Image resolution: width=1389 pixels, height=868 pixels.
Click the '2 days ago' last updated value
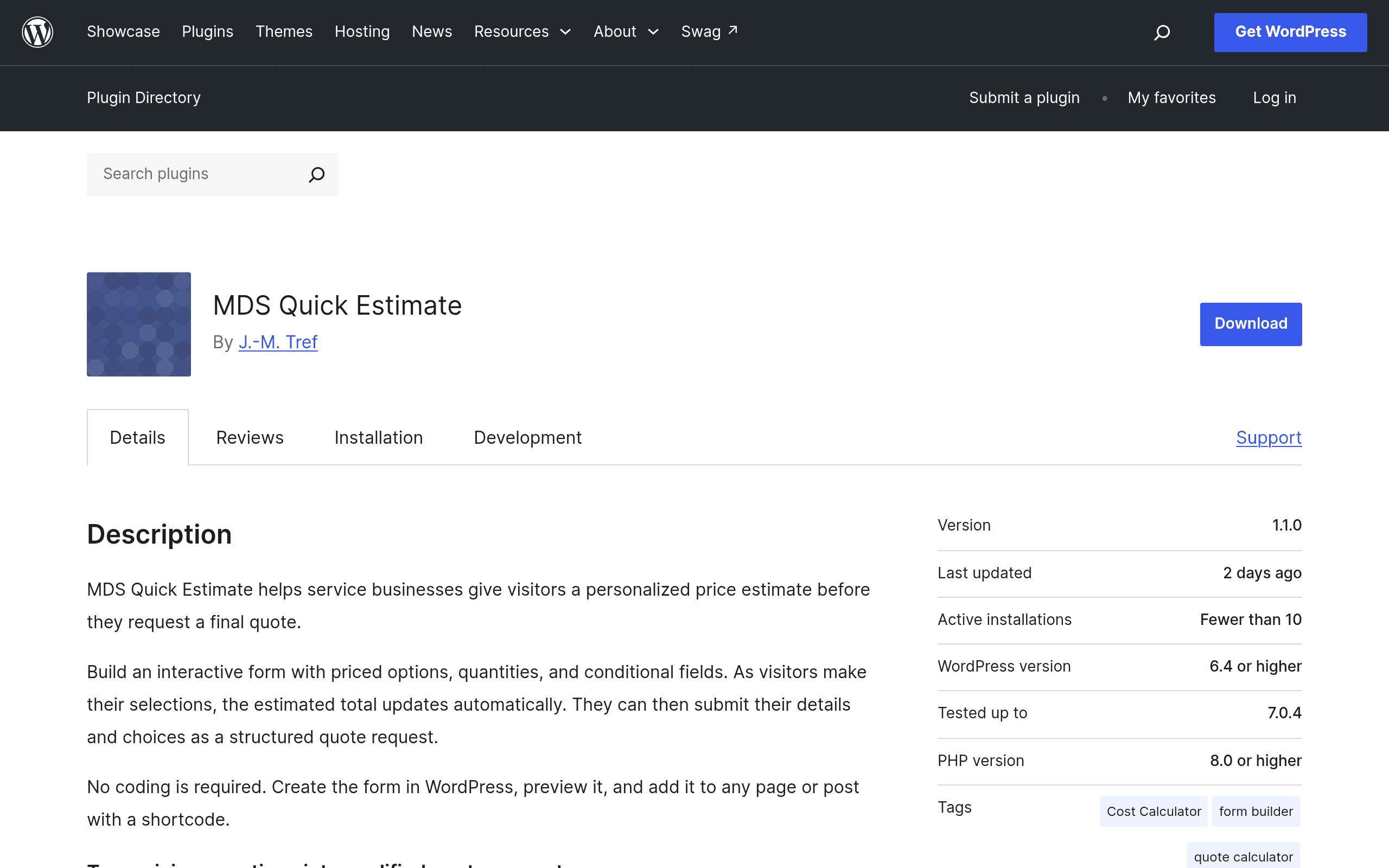point(1262,573)
